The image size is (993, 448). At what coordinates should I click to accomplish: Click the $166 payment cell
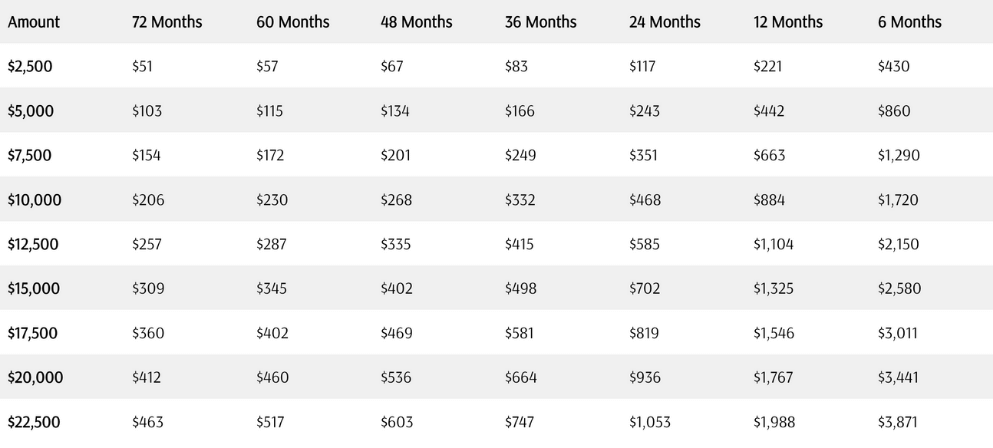click(520, 112)
